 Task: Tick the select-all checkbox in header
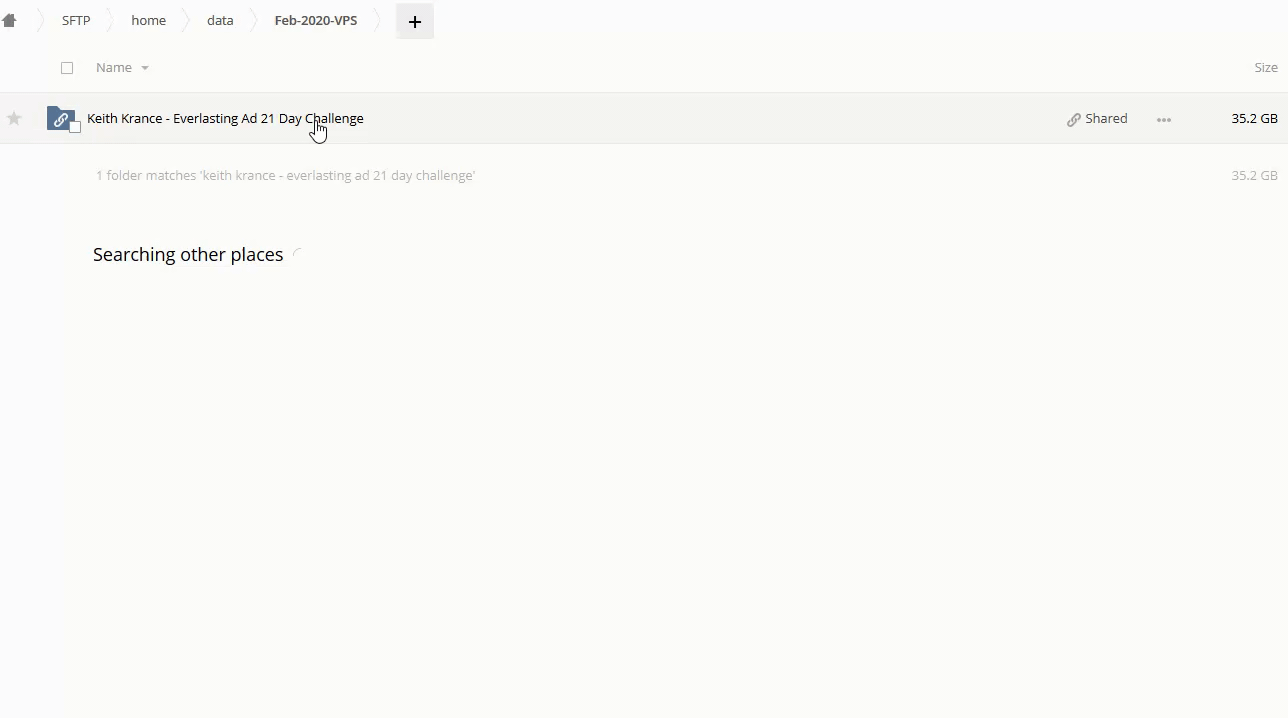click(x=67, y=68)
